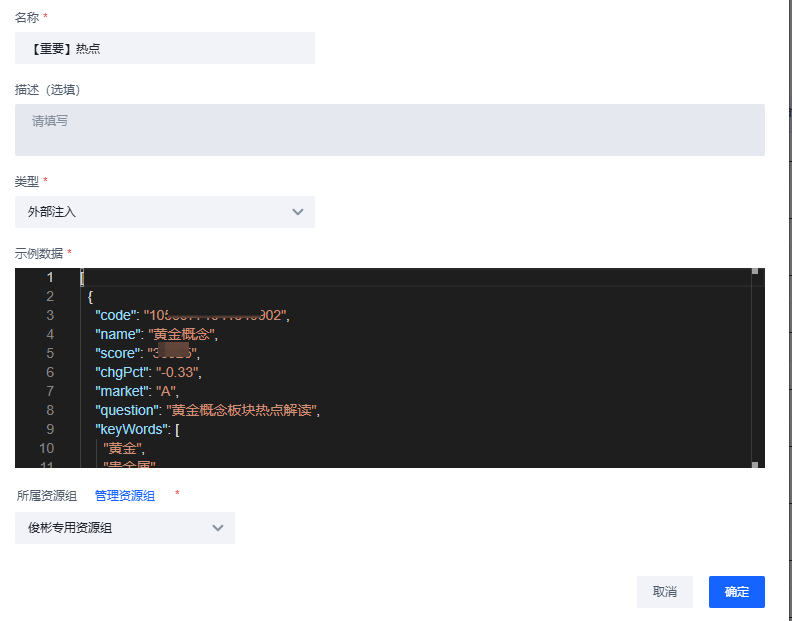This screenshot has height=621, width=792.
Task: Click the "name" value 黄金概念 in editor
Action: (x=182, y=334)
